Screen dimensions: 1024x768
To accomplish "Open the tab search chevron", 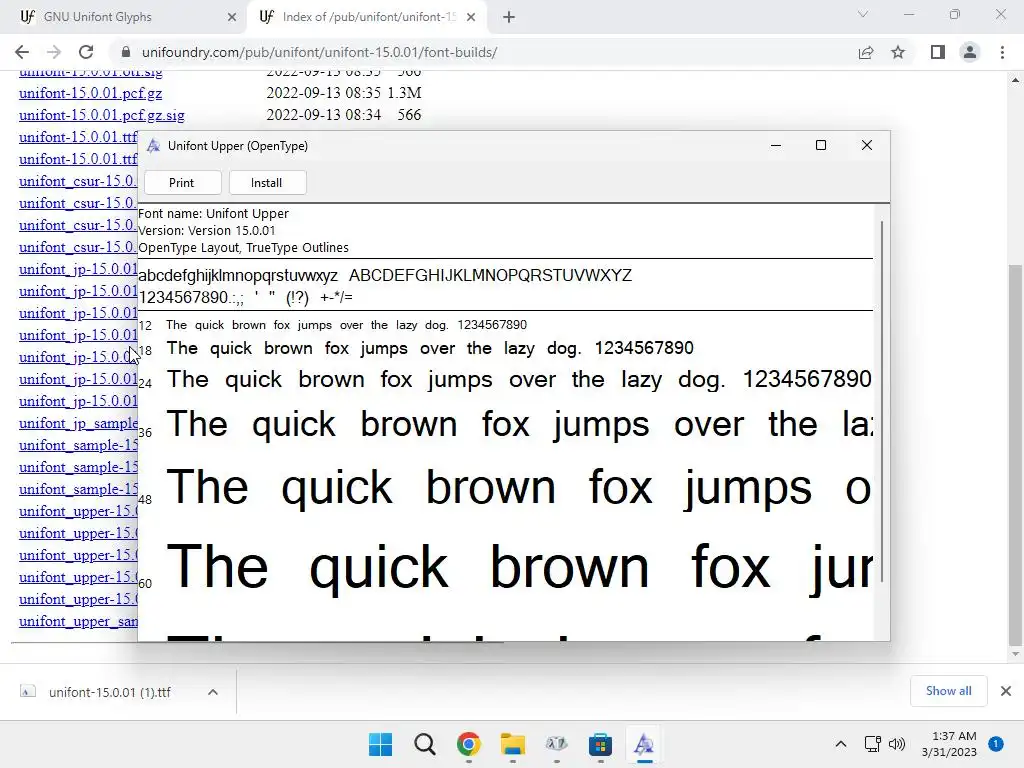I will tap(863, 14).
